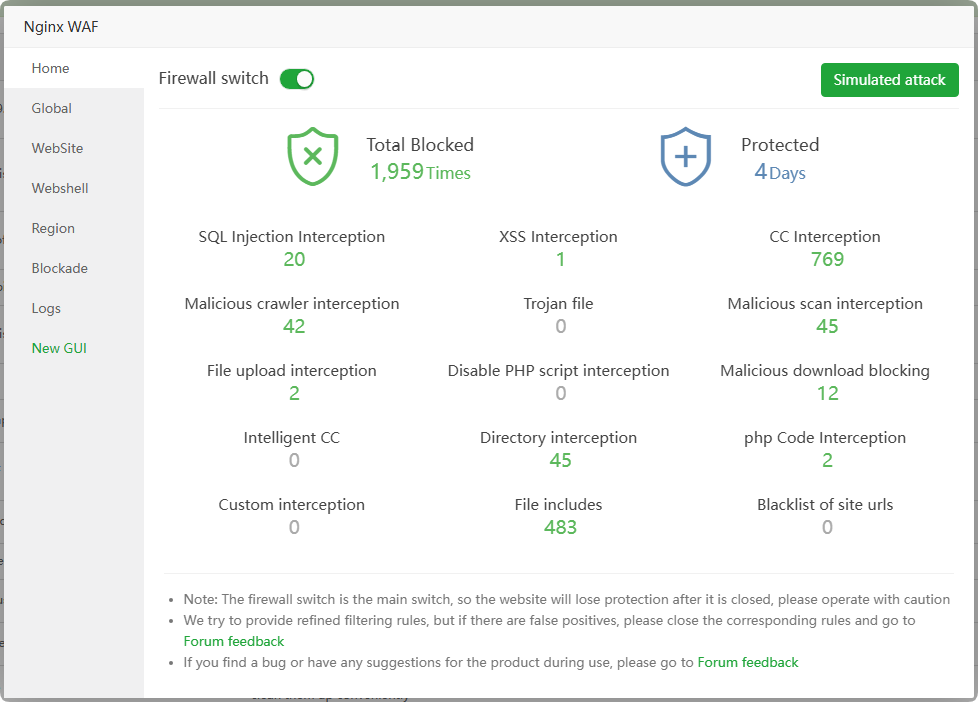
Task: Click the first Forum feedback link
Action: tap(233, 641)
